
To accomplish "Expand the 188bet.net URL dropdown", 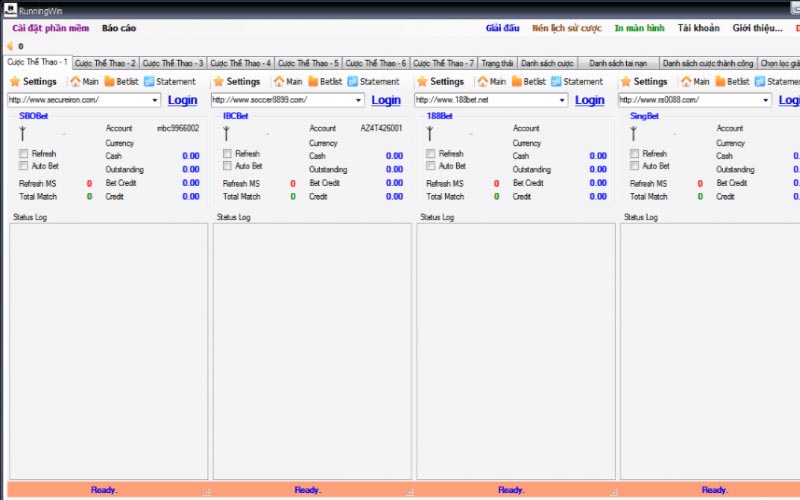I will click(563, 100).
